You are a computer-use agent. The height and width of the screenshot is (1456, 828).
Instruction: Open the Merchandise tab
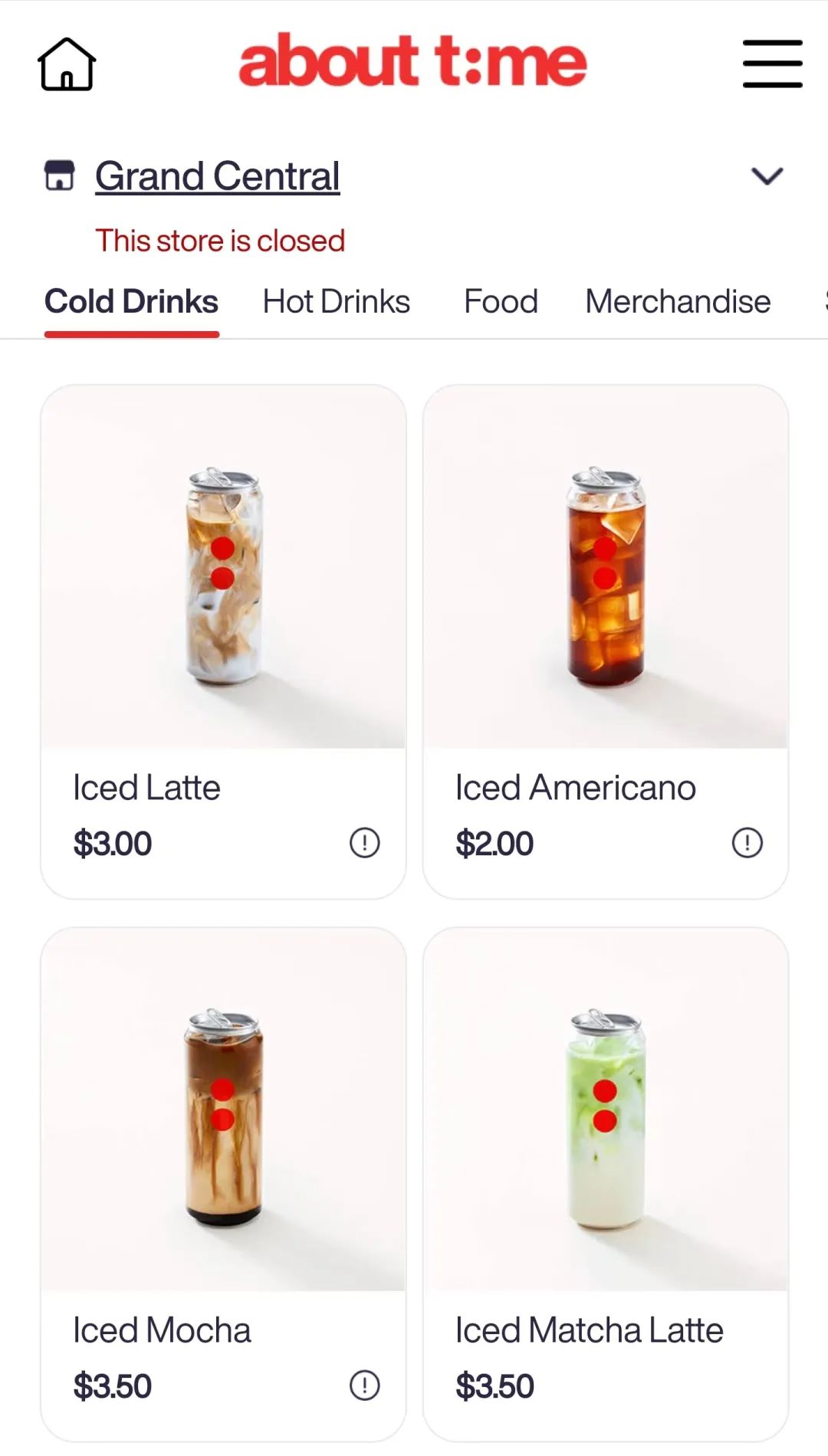678,301
